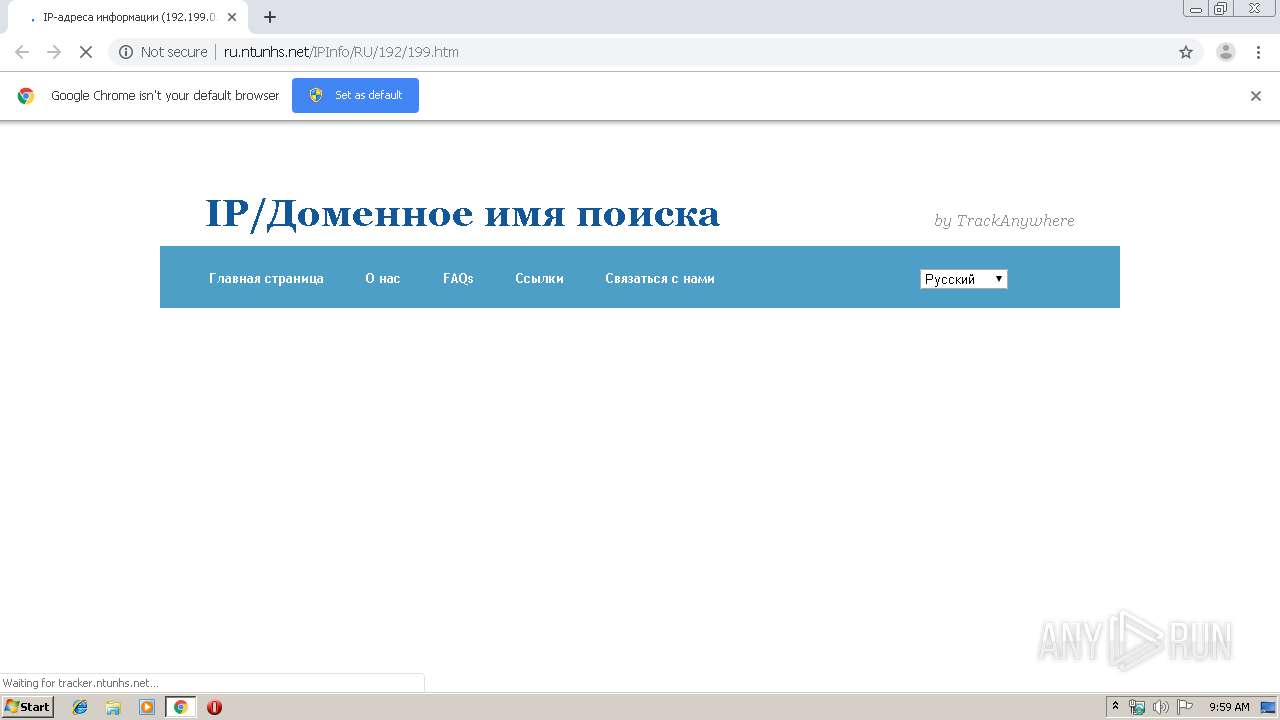The image size is (1280, 720).
Task: Open a new tab
Action: pyautogui.click(x=270, y=17)
